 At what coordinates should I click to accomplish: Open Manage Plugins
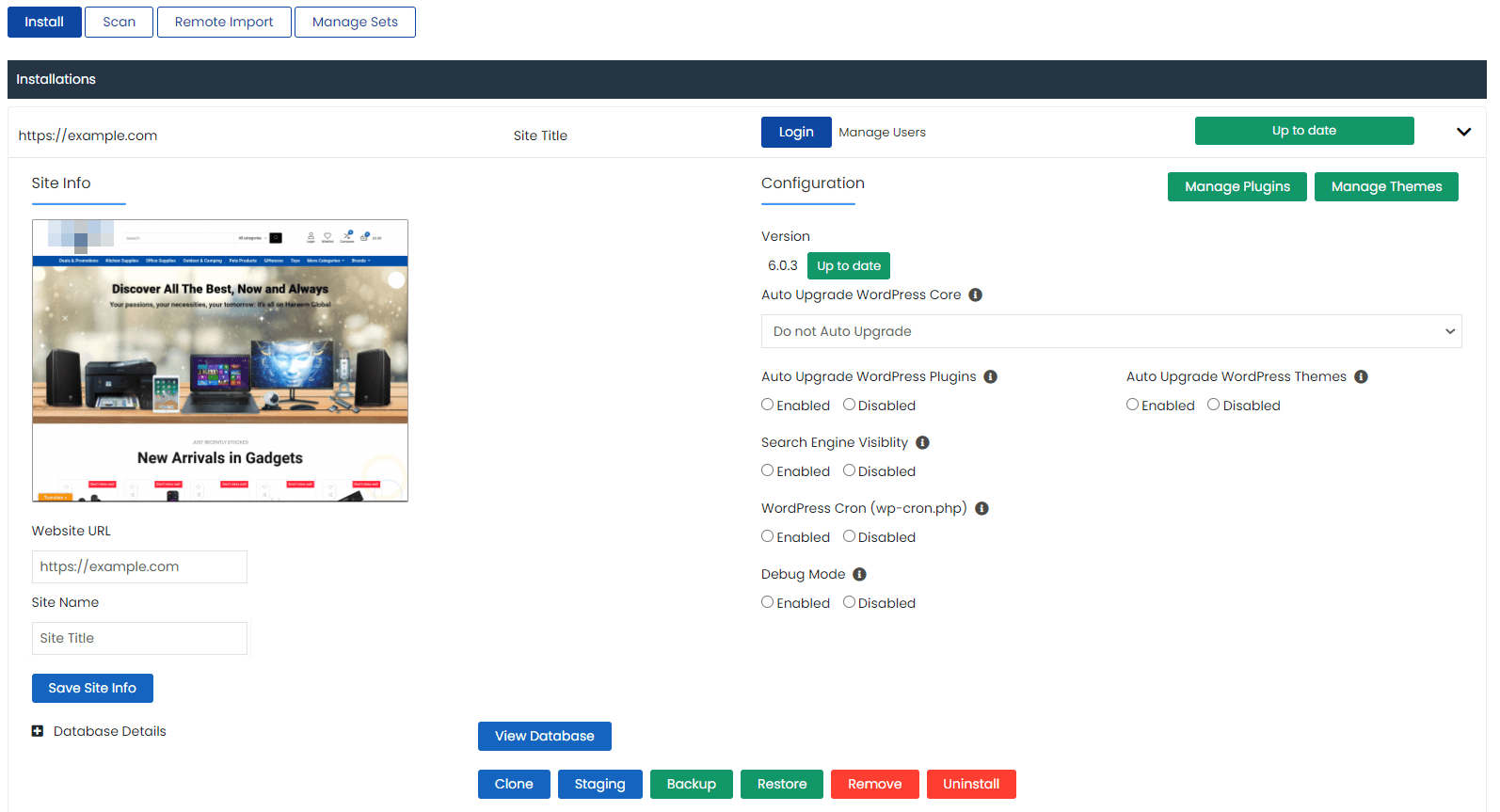(1237, 186)
